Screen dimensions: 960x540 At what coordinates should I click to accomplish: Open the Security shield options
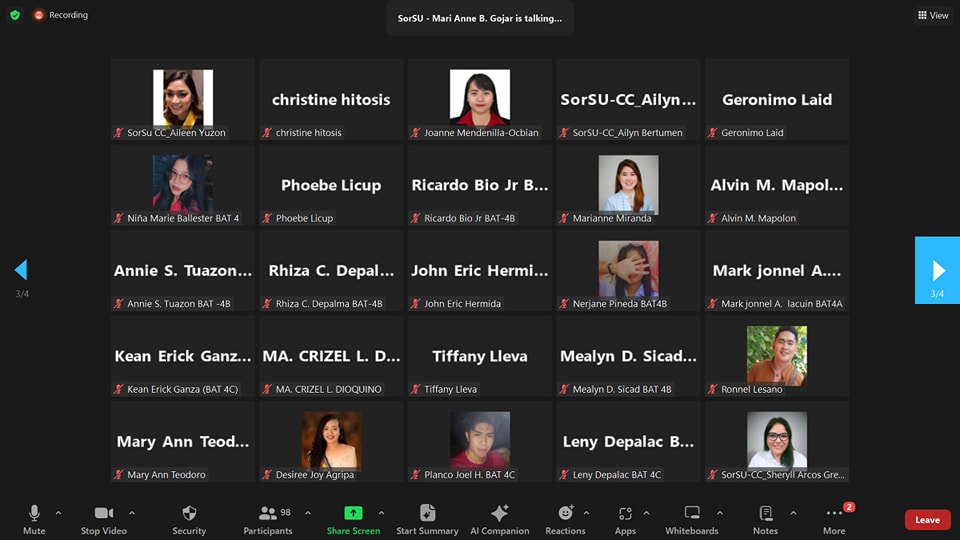point(189,518)
